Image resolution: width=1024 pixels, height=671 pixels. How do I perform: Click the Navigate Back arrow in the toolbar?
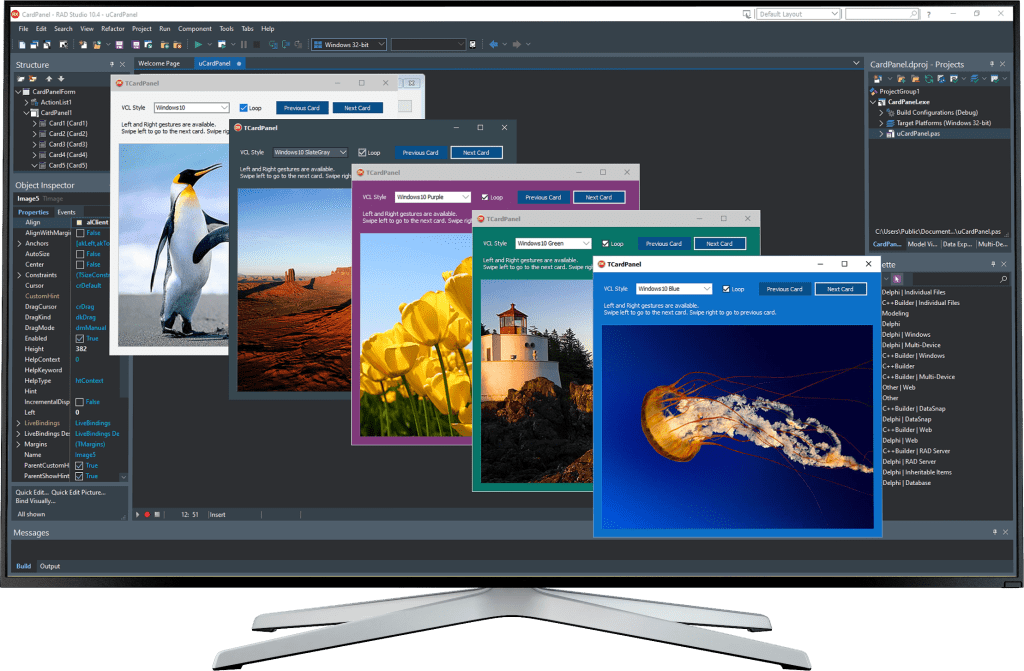click(x=494, y=44)
